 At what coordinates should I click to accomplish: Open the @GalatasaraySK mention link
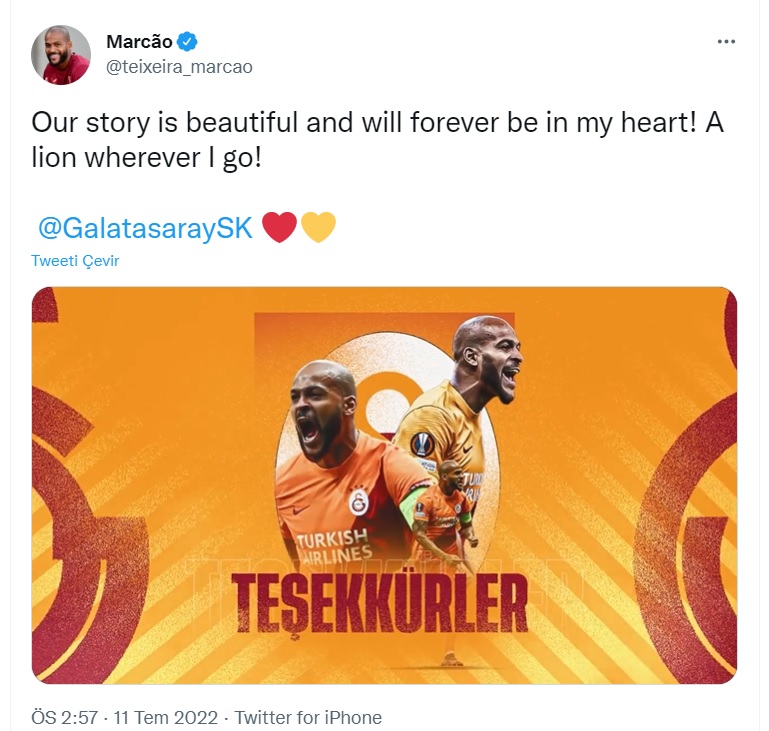pyautogui.click(x=146, y=228)
